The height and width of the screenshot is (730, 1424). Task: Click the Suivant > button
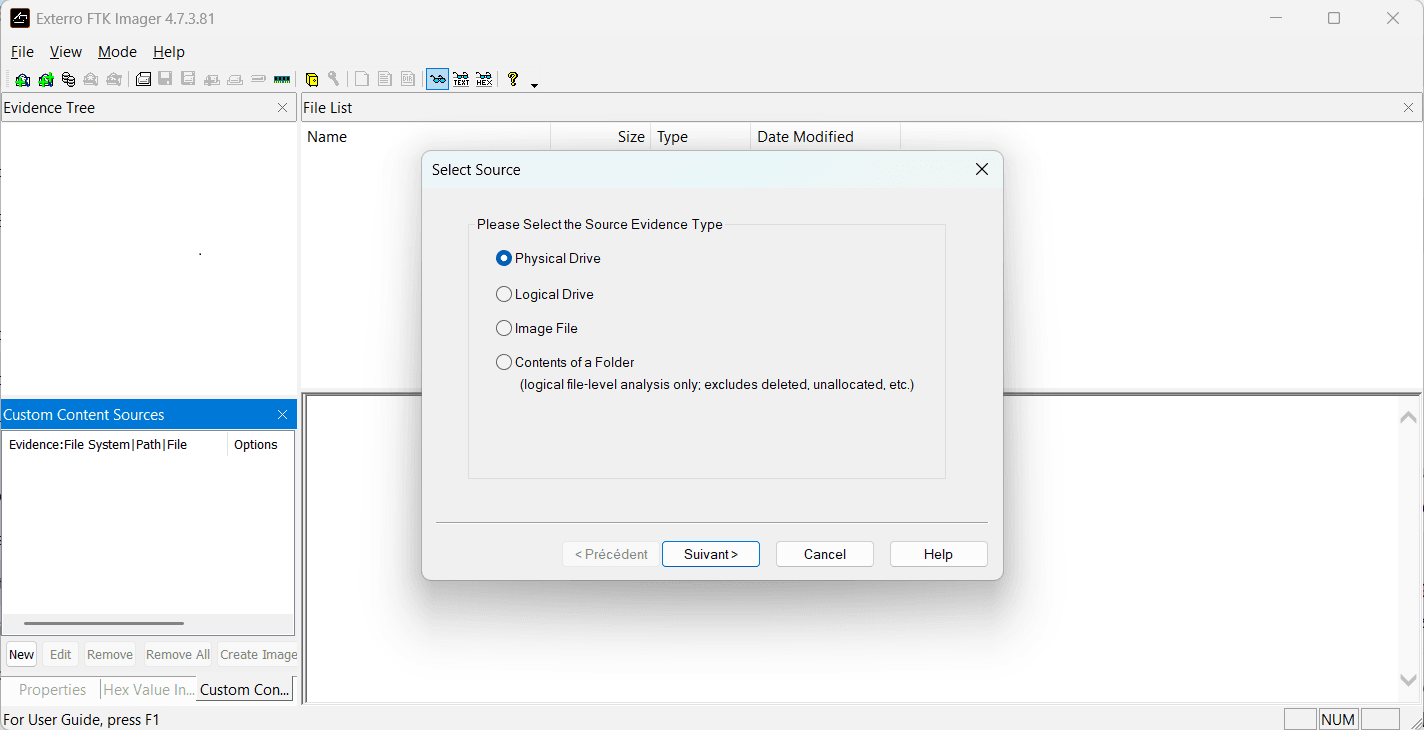(711, 554)
